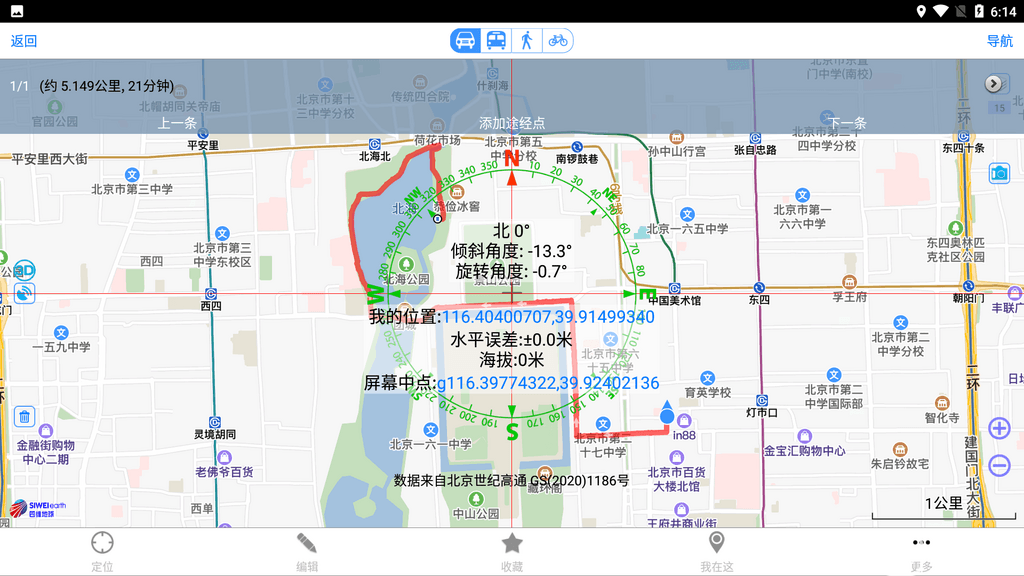Go to next route 下一条
Viewport: 1024px width, 576px height.
tap(847, 123)
